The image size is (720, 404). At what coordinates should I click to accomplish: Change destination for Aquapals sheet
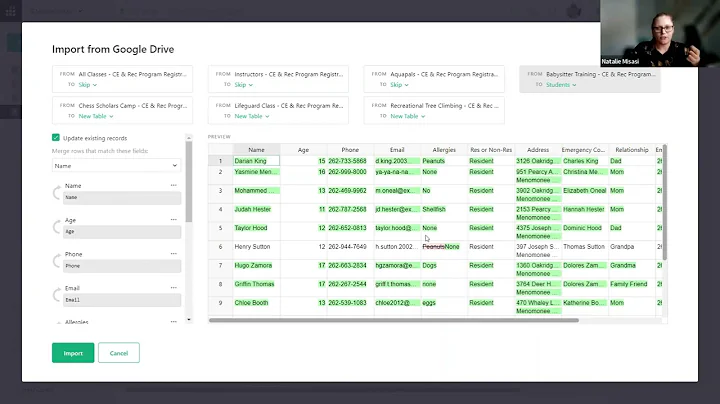(399, 85)
